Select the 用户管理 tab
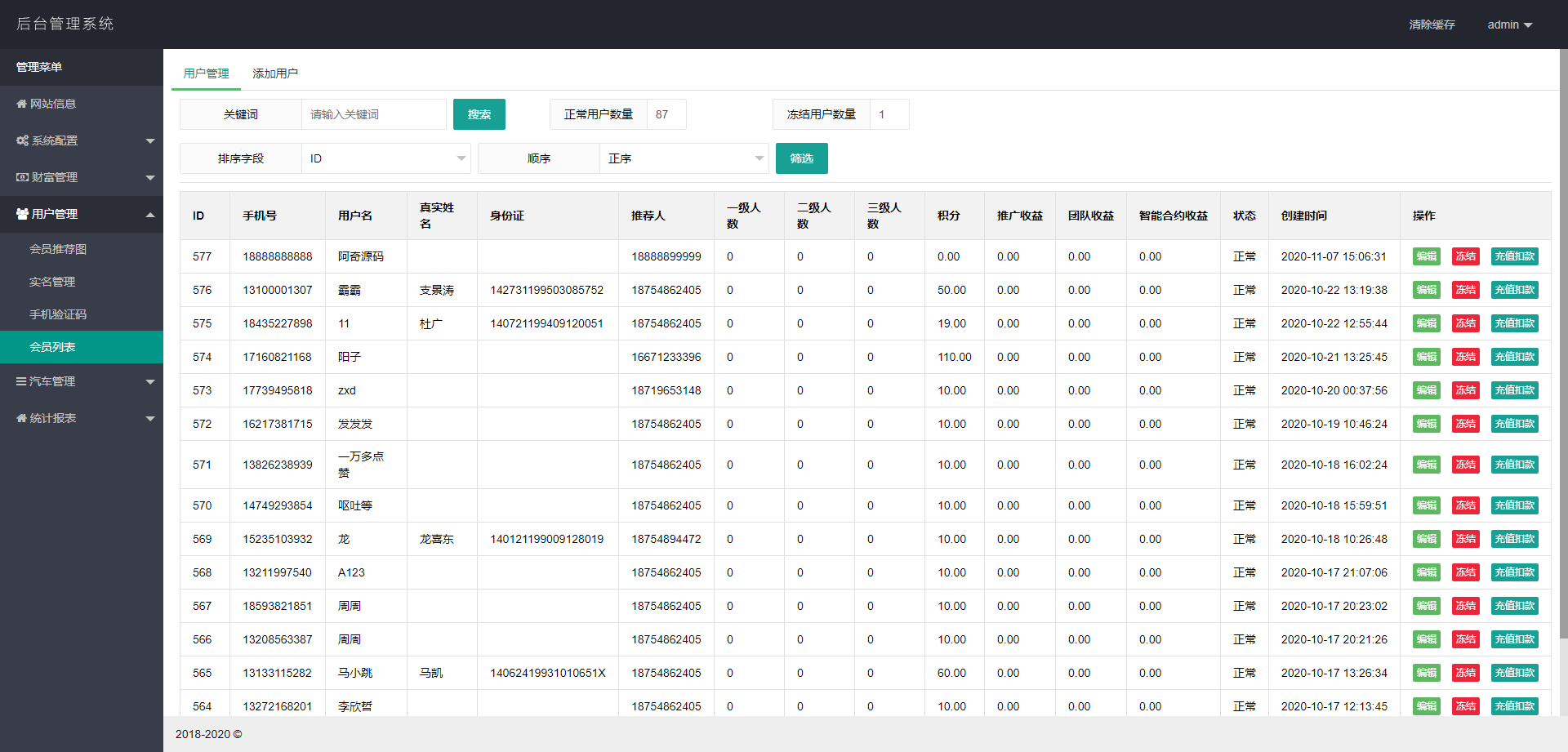1568x752 pixels. [206, 73]
